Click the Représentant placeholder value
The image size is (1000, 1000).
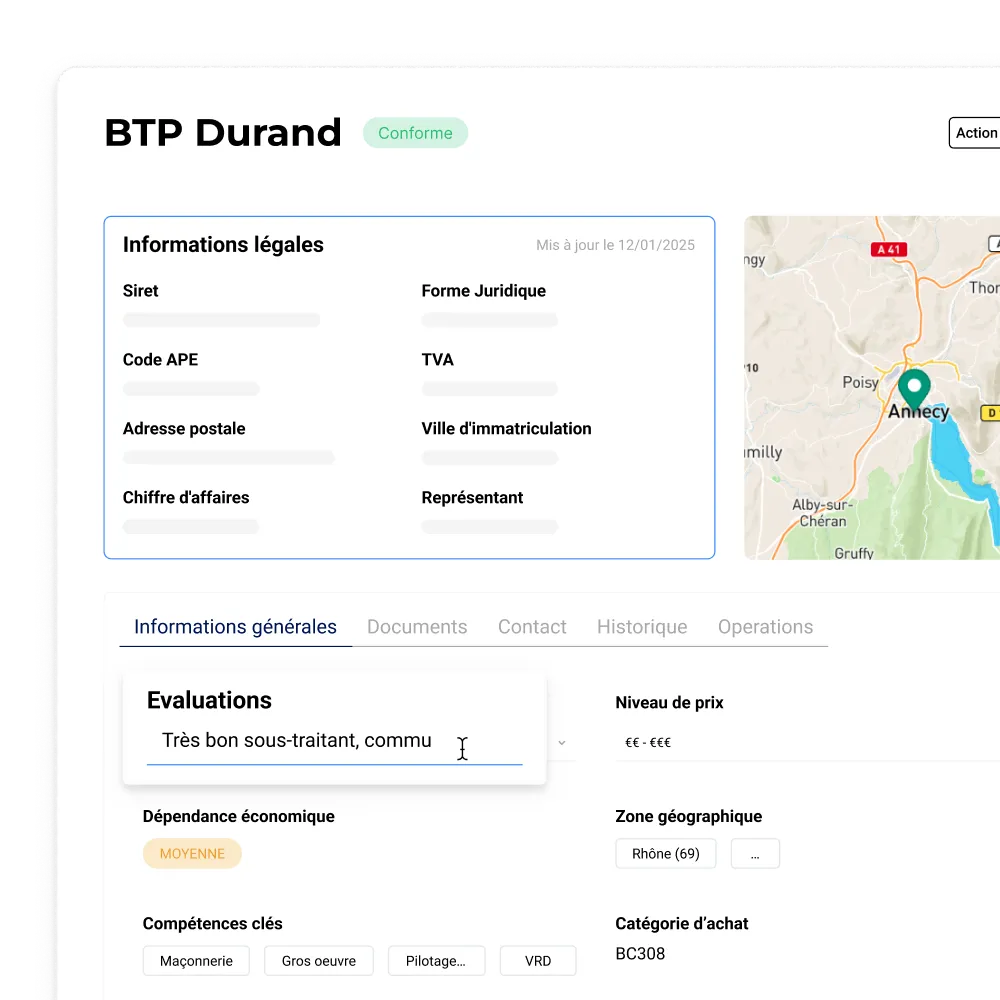490,527
